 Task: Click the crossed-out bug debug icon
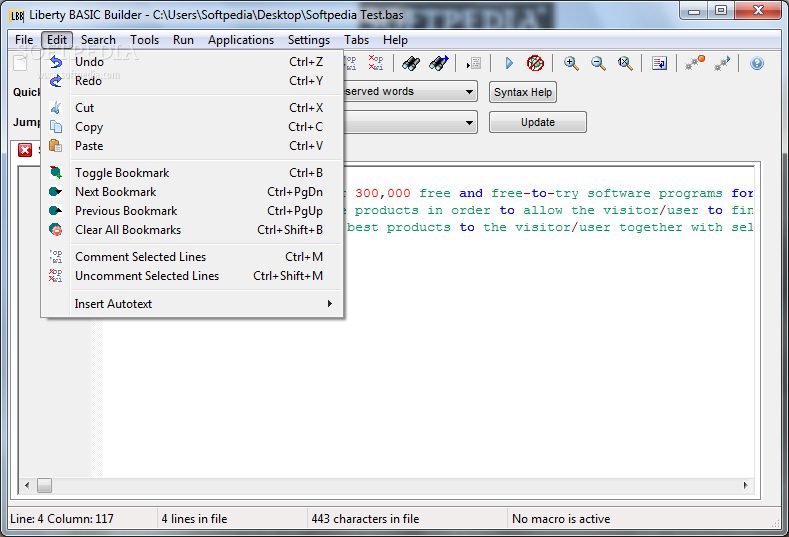[535, 63]
